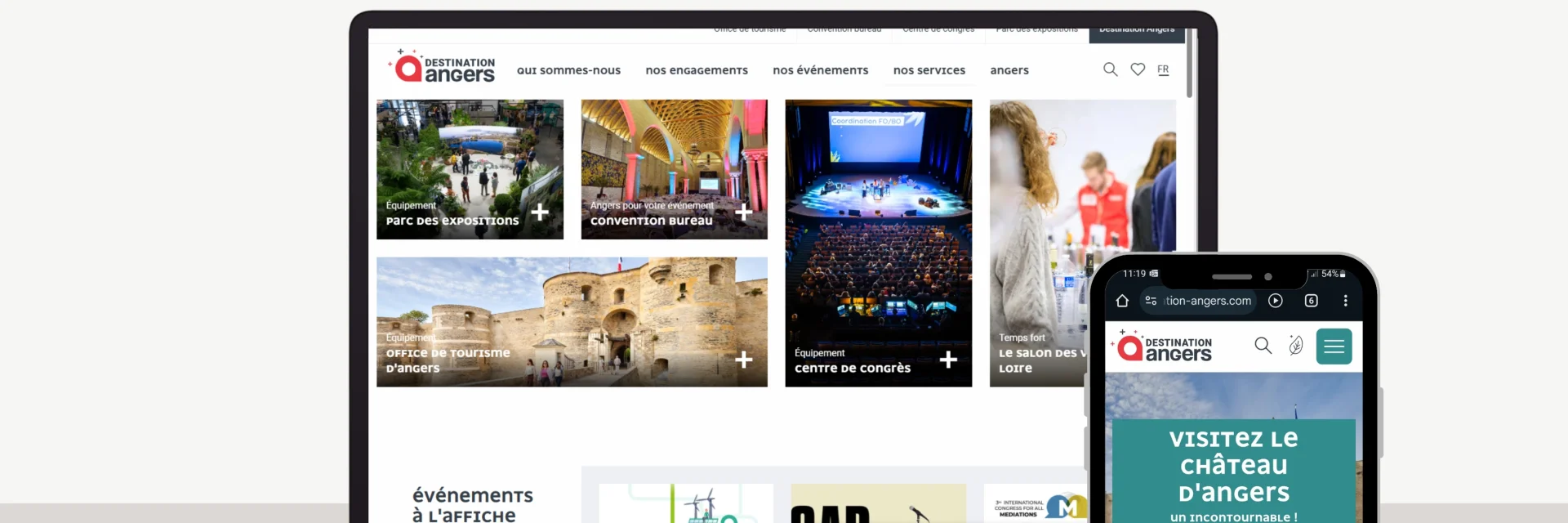Open the tab switcher showing 6 tabs
The image size is (1568, 523).
[1312, 301]
